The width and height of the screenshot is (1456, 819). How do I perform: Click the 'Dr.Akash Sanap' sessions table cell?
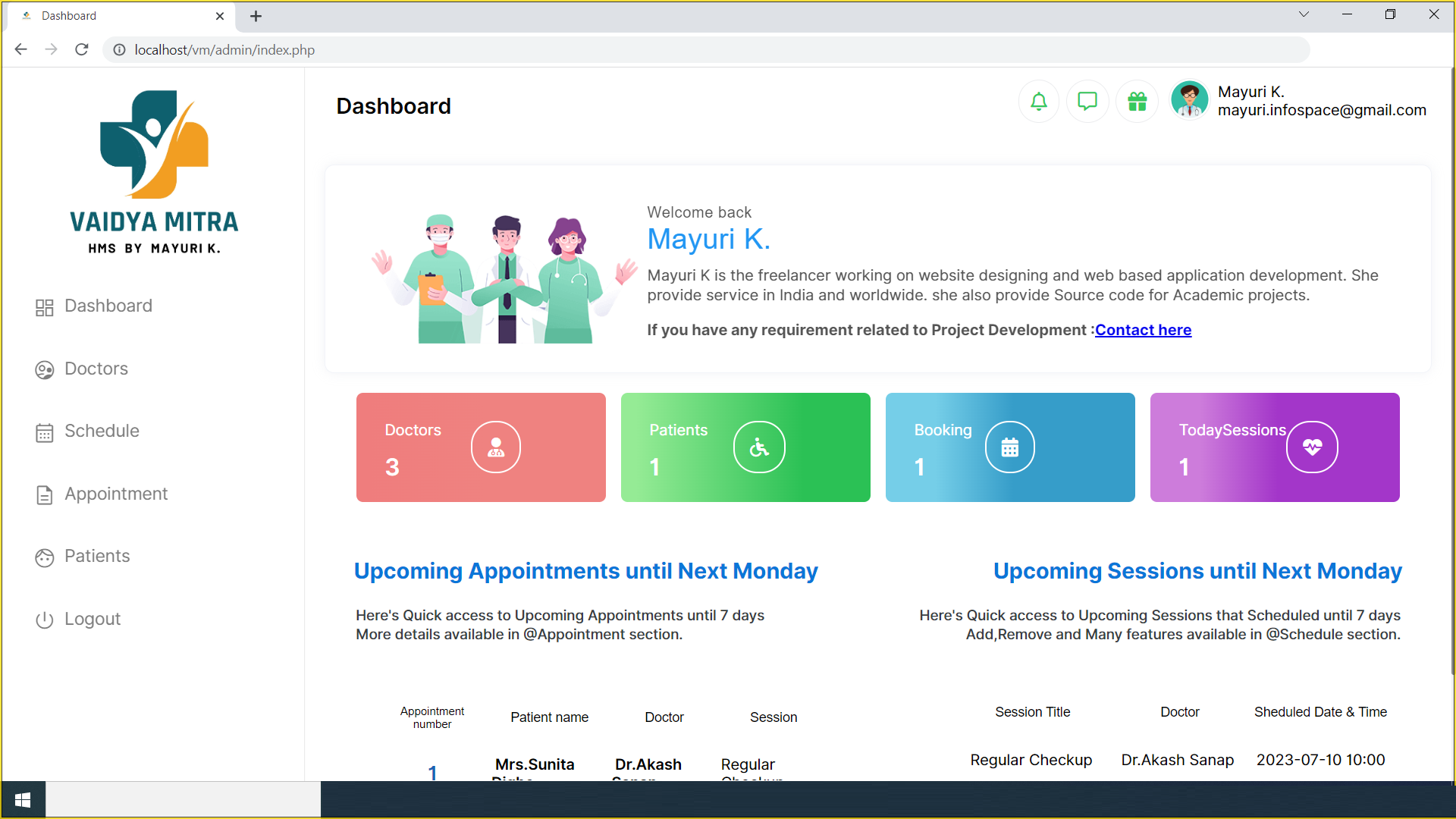(1178, 760)
